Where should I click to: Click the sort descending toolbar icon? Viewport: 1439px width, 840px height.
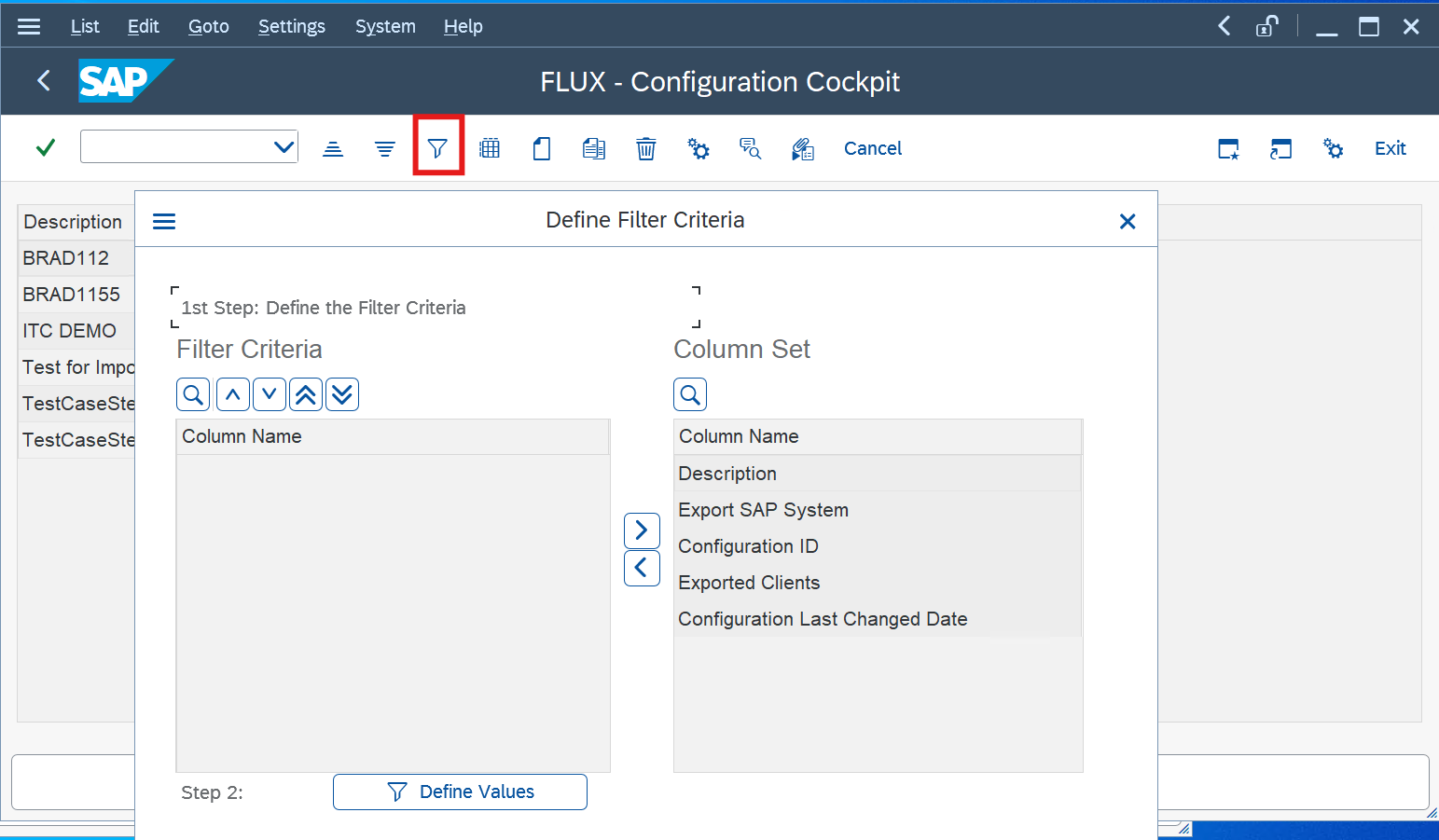coord(384,148)
